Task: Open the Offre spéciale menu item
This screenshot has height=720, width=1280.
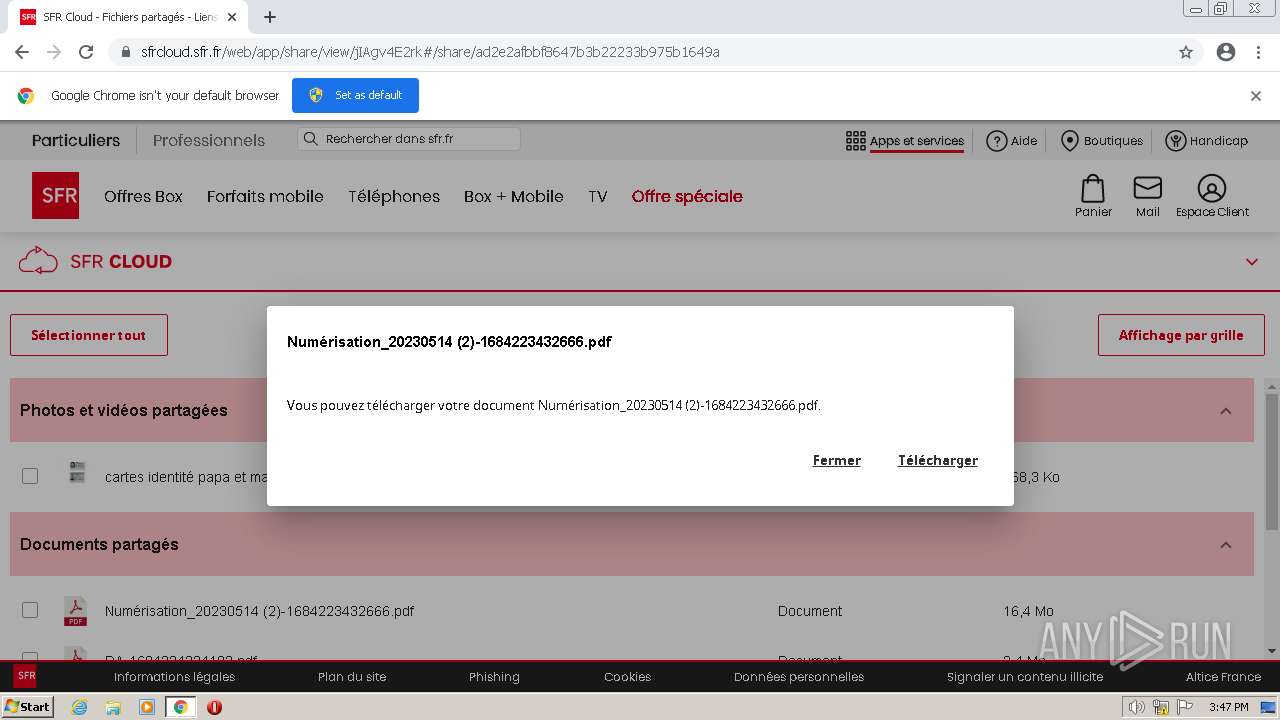Action: tap(687, 196)
